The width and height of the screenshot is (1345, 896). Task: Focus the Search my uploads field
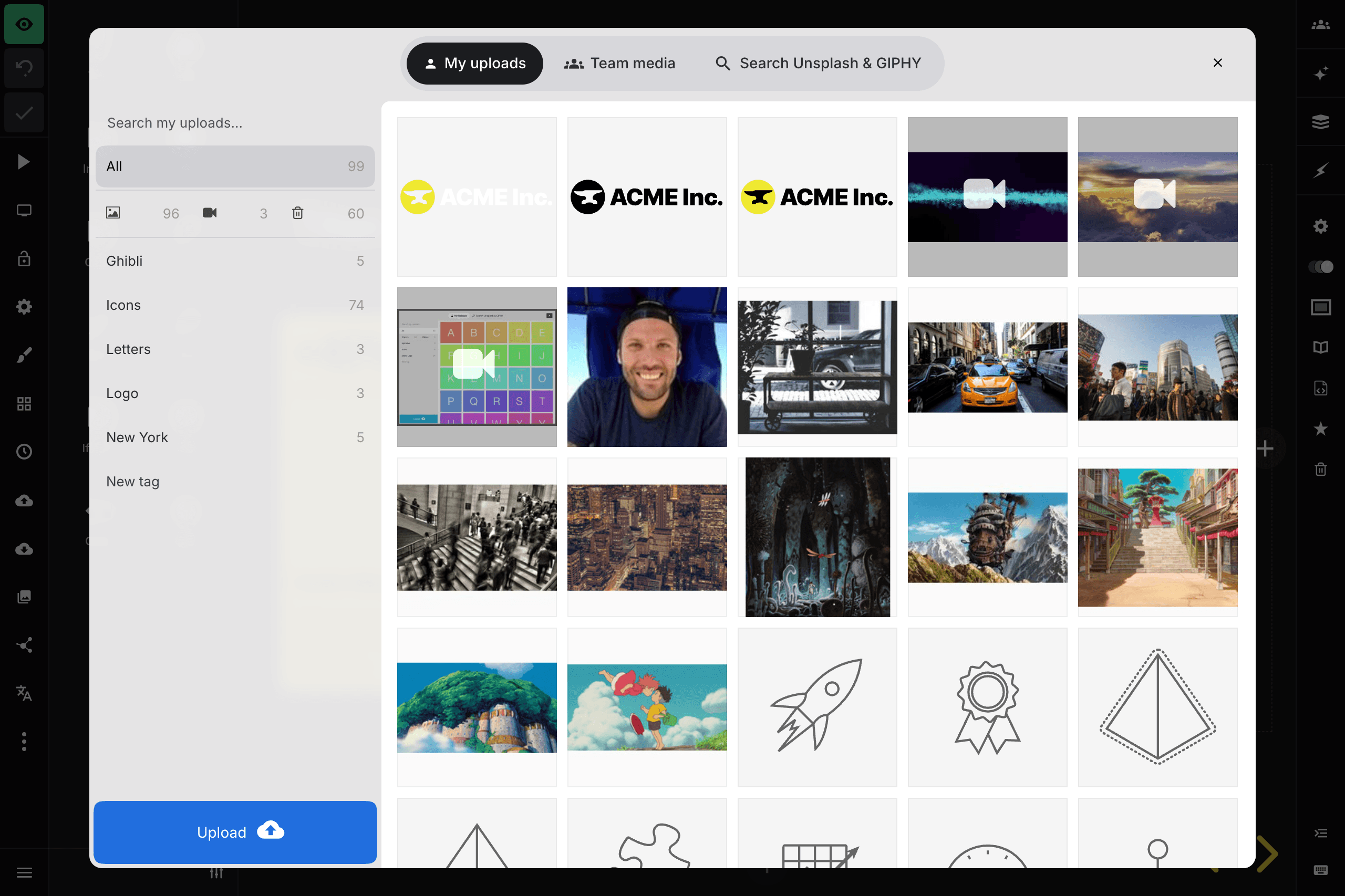coord(235,123)
